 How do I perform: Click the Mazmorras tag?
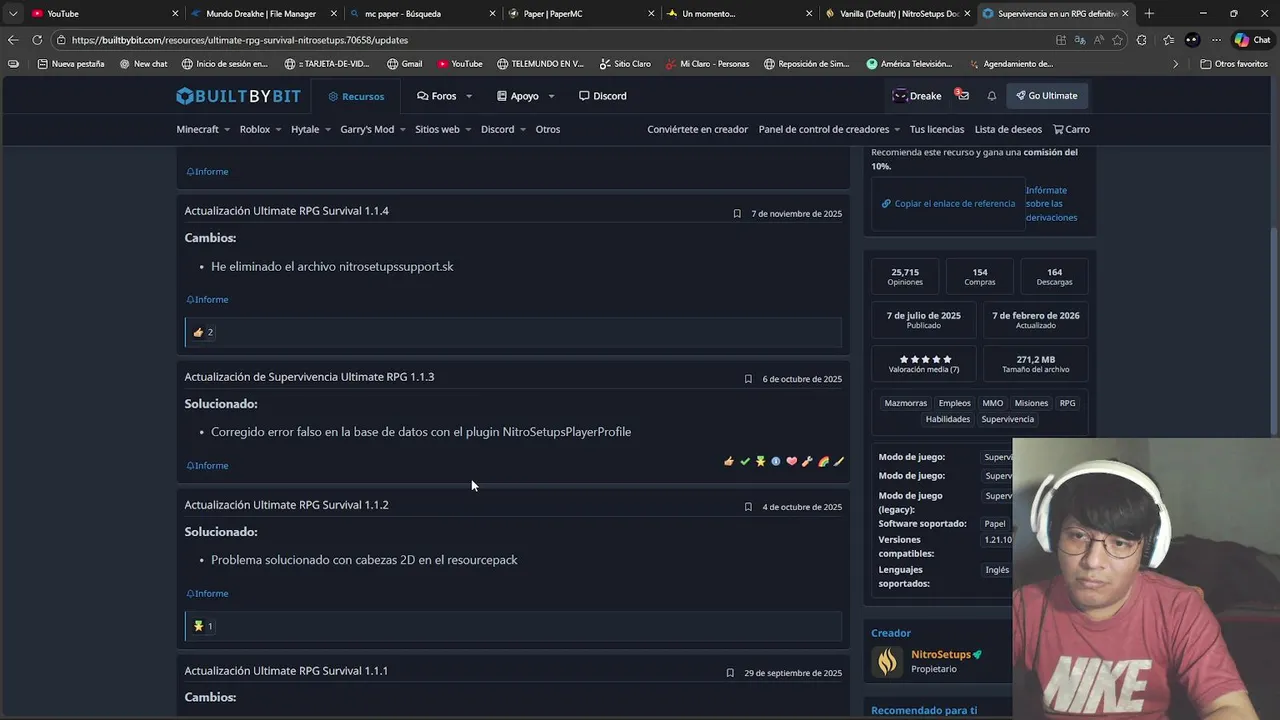click(x=906, y=403)
